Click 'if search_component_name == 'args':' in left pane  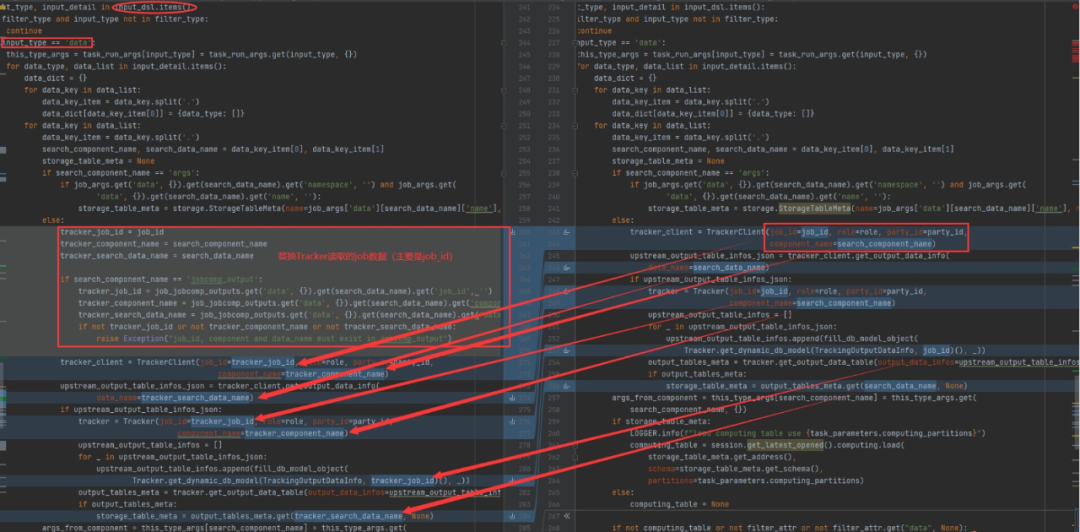(x=120, y=173)
